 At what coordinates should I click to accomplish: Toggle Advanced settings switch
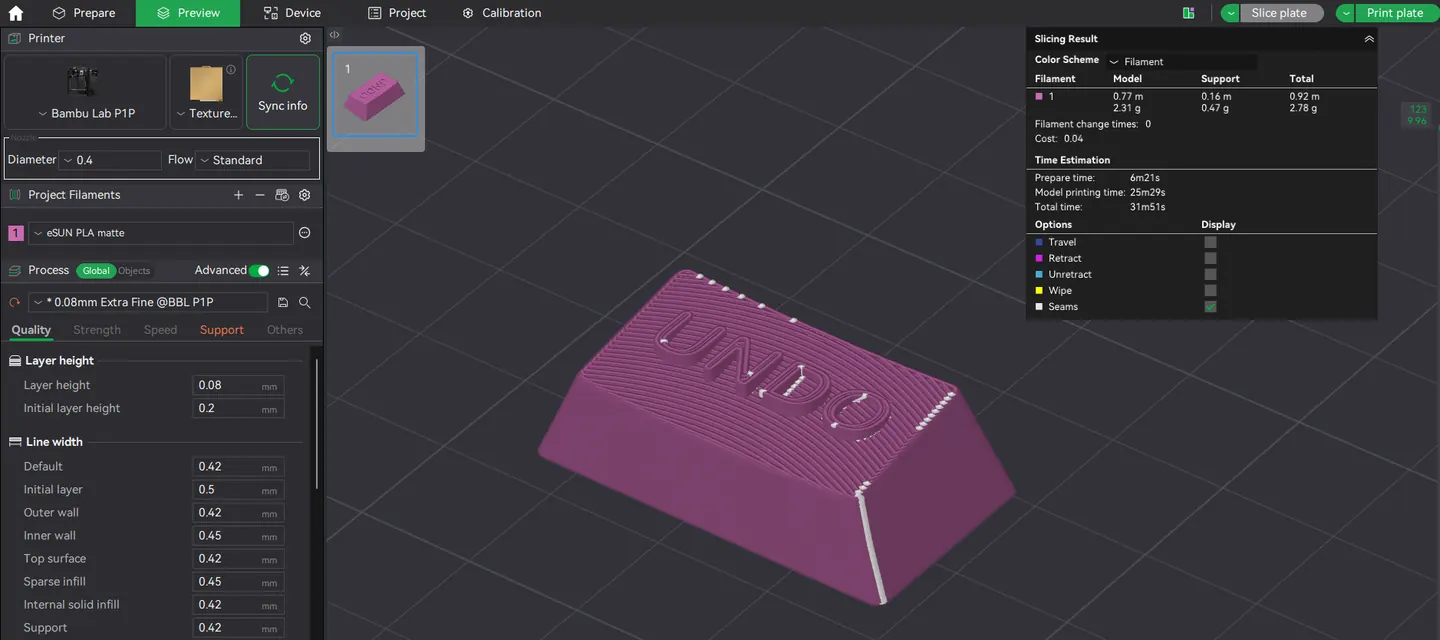point(260,271)
